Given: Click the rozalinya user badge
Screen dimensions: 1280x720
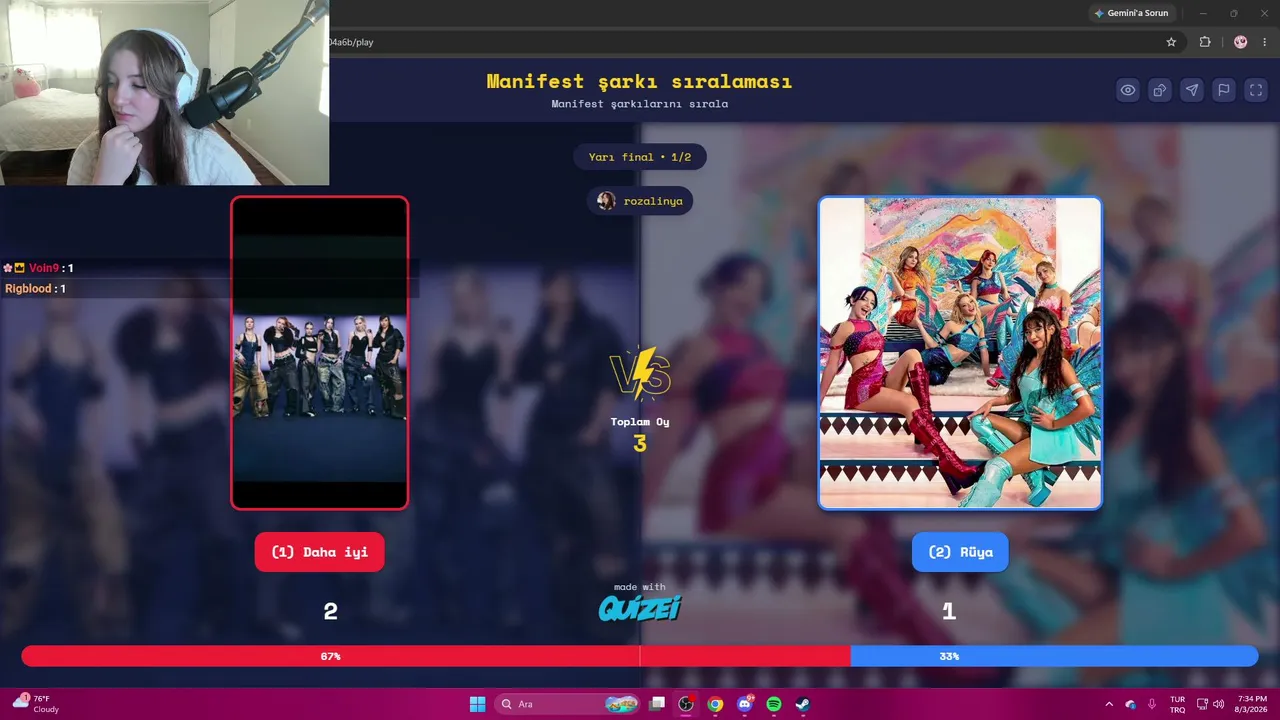Looking at the screenshot, I should 640,201.
